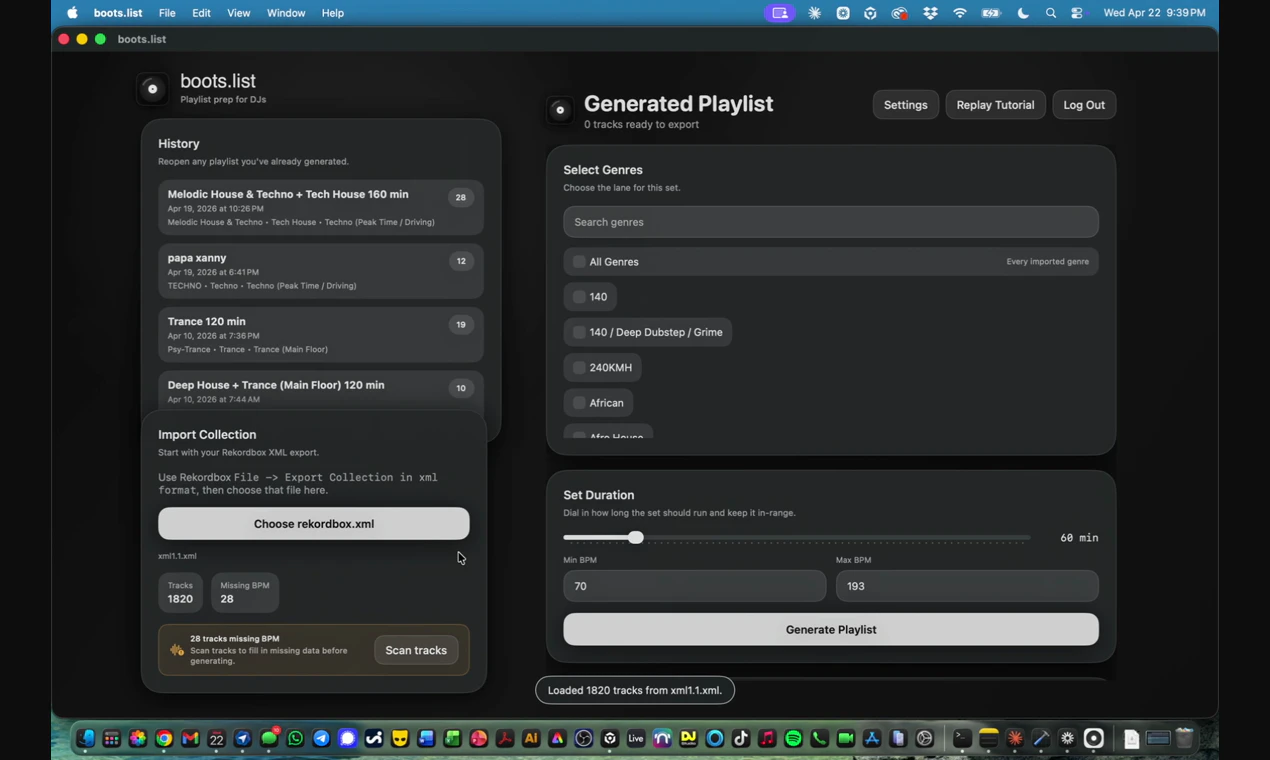This screenshot has height=760, width=1270.
Task: Click the Generated Playlist vinyl icon
Action: coord(560,110)
